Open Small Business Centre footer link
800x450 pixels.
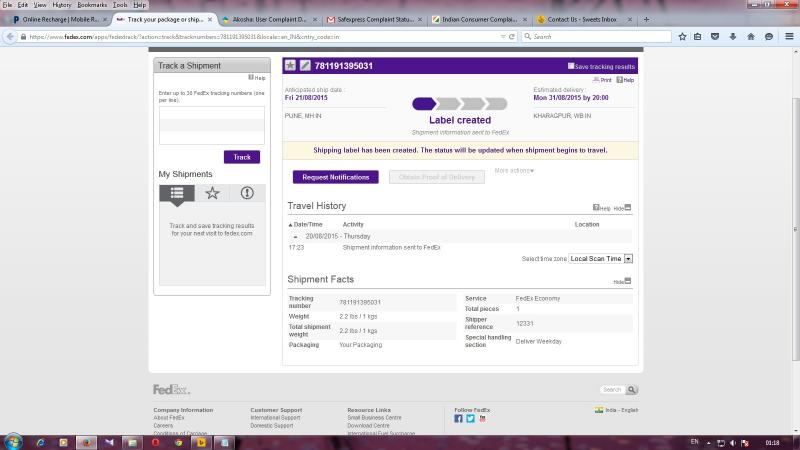(x=374, y=418)
